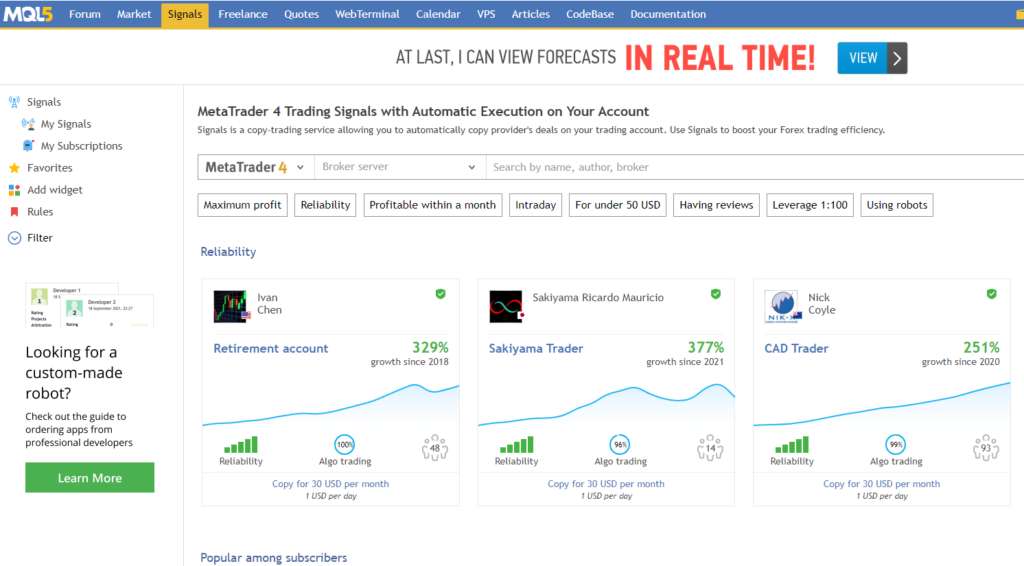
Task: Click the green Learn More button
Action: point(90,478)
